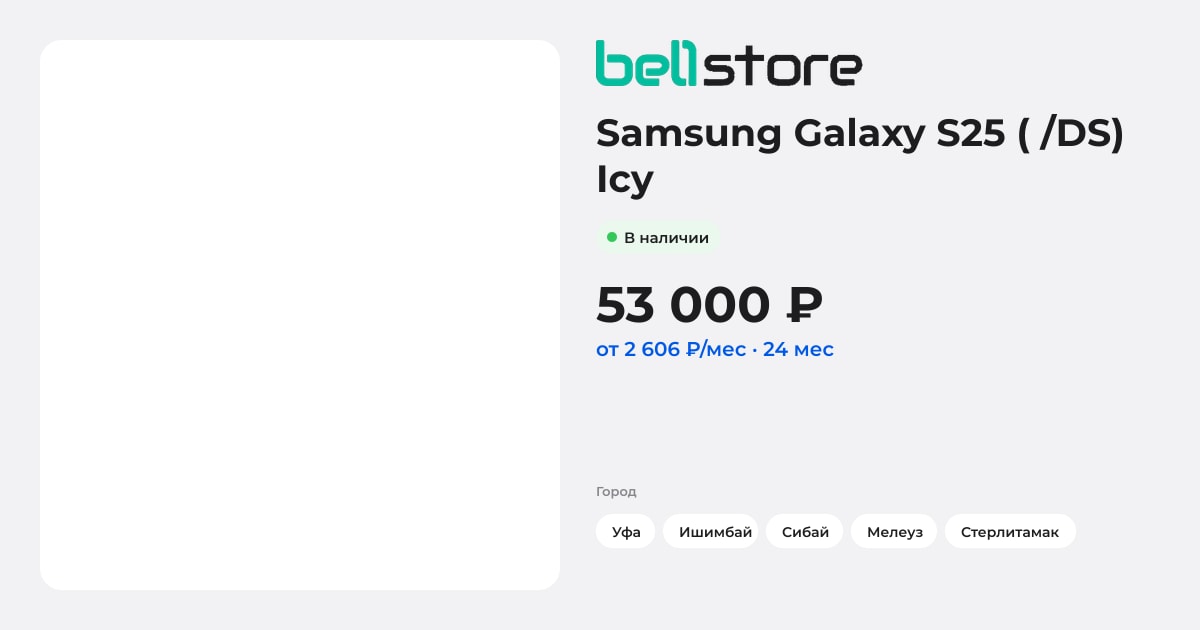This screenshot has height=630, width=1200.
Task: Select the Сибай city chip
Action: 805,531
